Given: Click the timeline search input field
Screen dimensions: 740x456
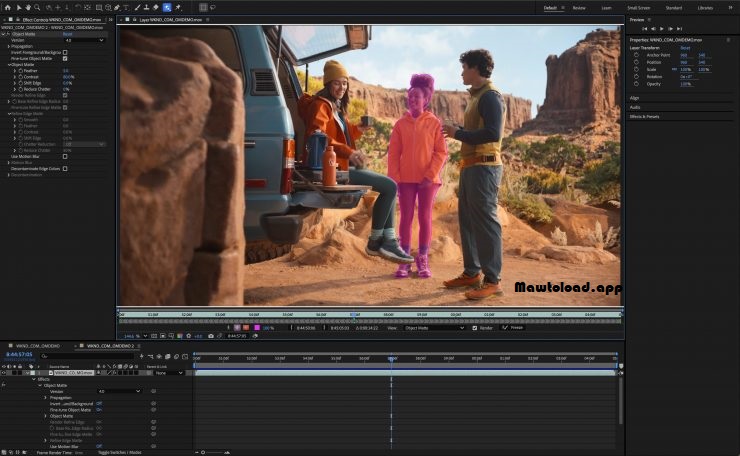Looking at the screenshot, I should (88, 356).
